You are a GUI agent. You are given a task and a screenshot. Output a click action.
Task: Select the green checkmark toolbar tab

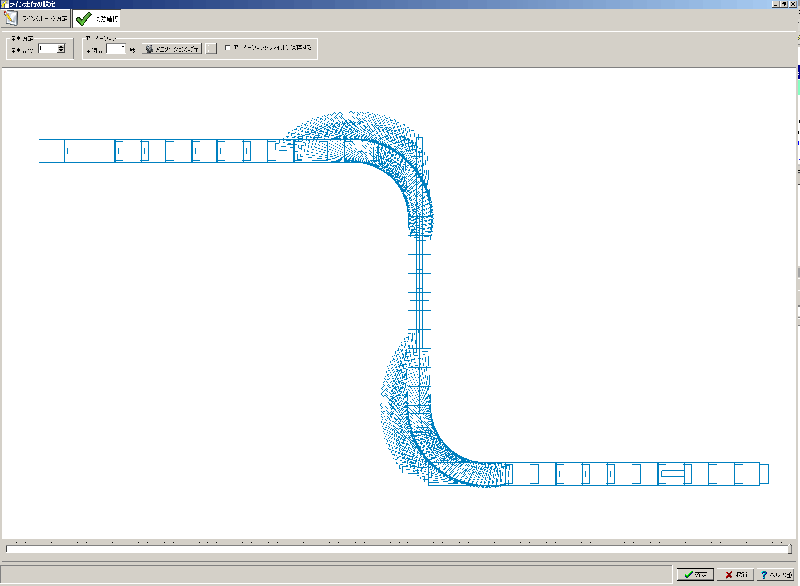(x=96, y=19)
